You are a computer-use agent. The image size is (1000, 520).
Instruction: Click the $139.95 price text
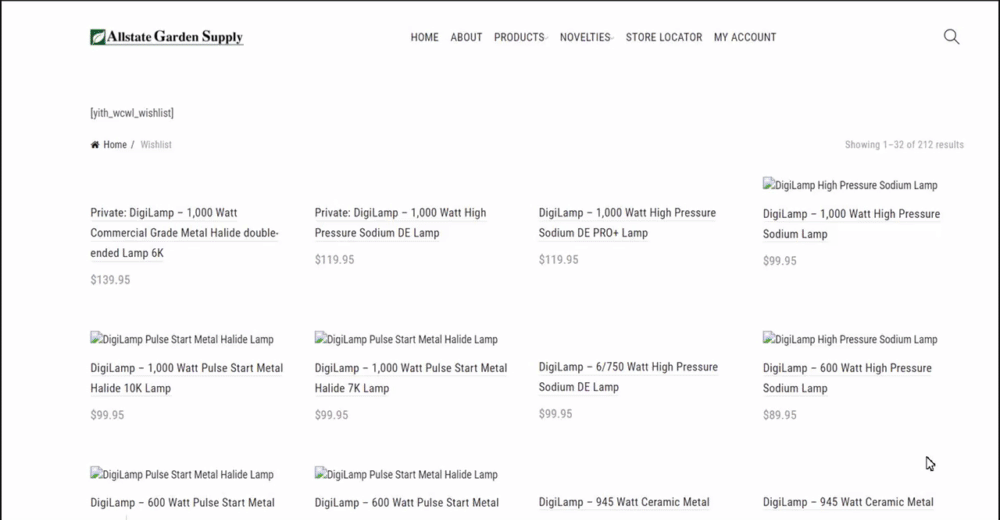click(x=110, y=280)
